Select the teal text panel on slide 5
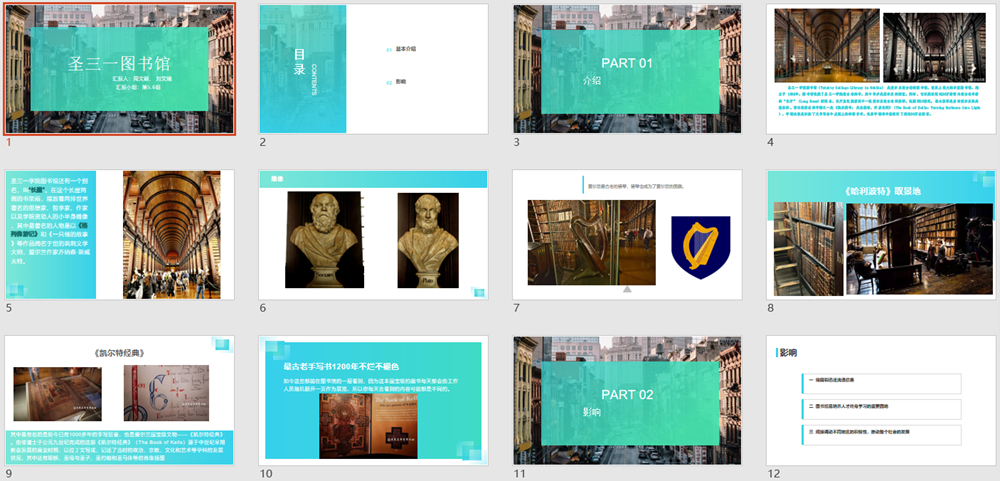 pyautogui.click(x=50, y=235)
